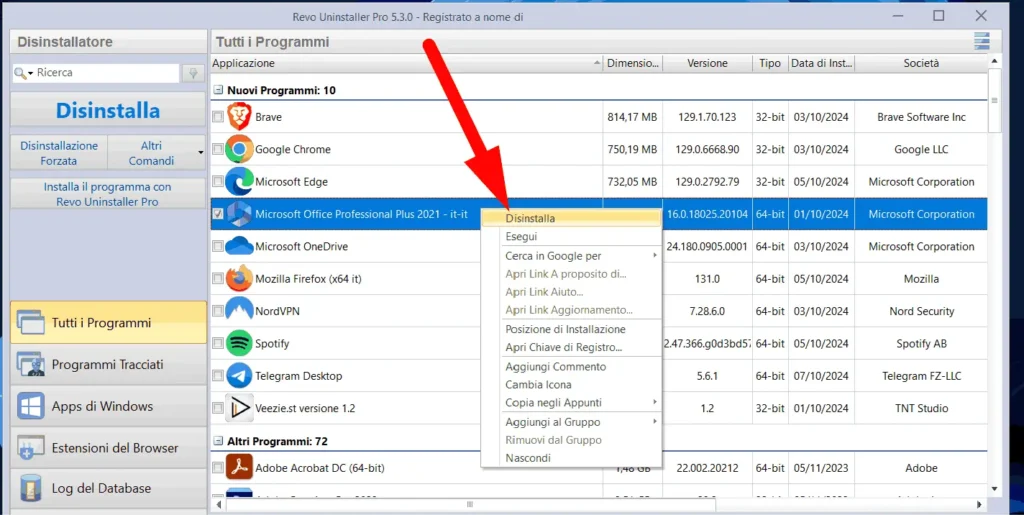This screenshot has width=1024, height=515.
Task: Tick the Mozilla Firefox checkbox
Action: [217, 279]
